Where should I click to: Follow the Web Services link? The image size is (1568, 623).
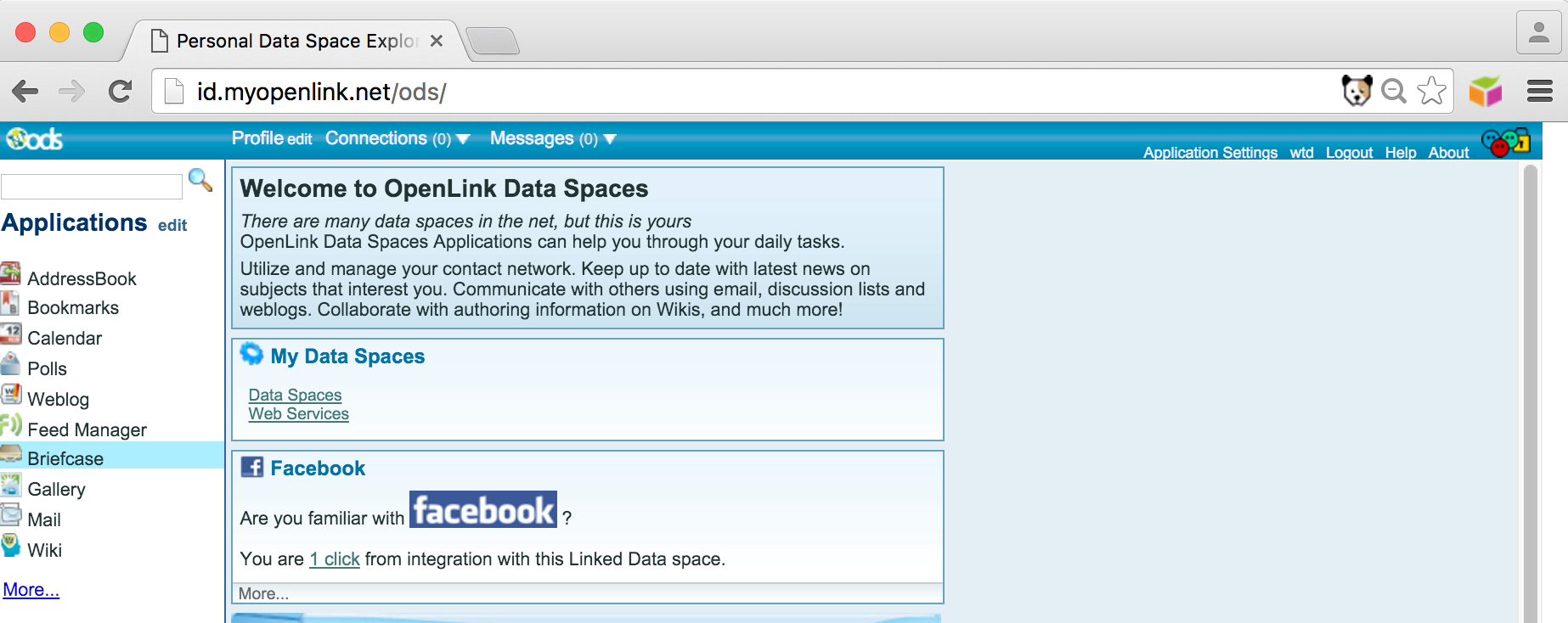pyautogui.click(x=298, y=414)
